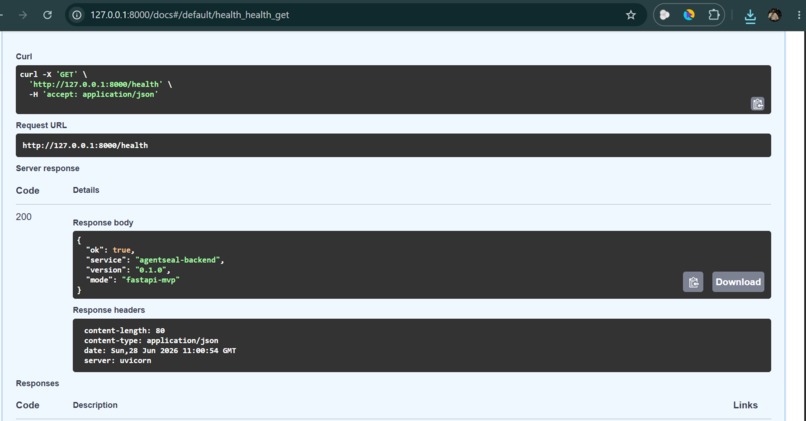
Task: Reload the page with the refresh icon
Action: pyautogui.click(x=47, y=15)
